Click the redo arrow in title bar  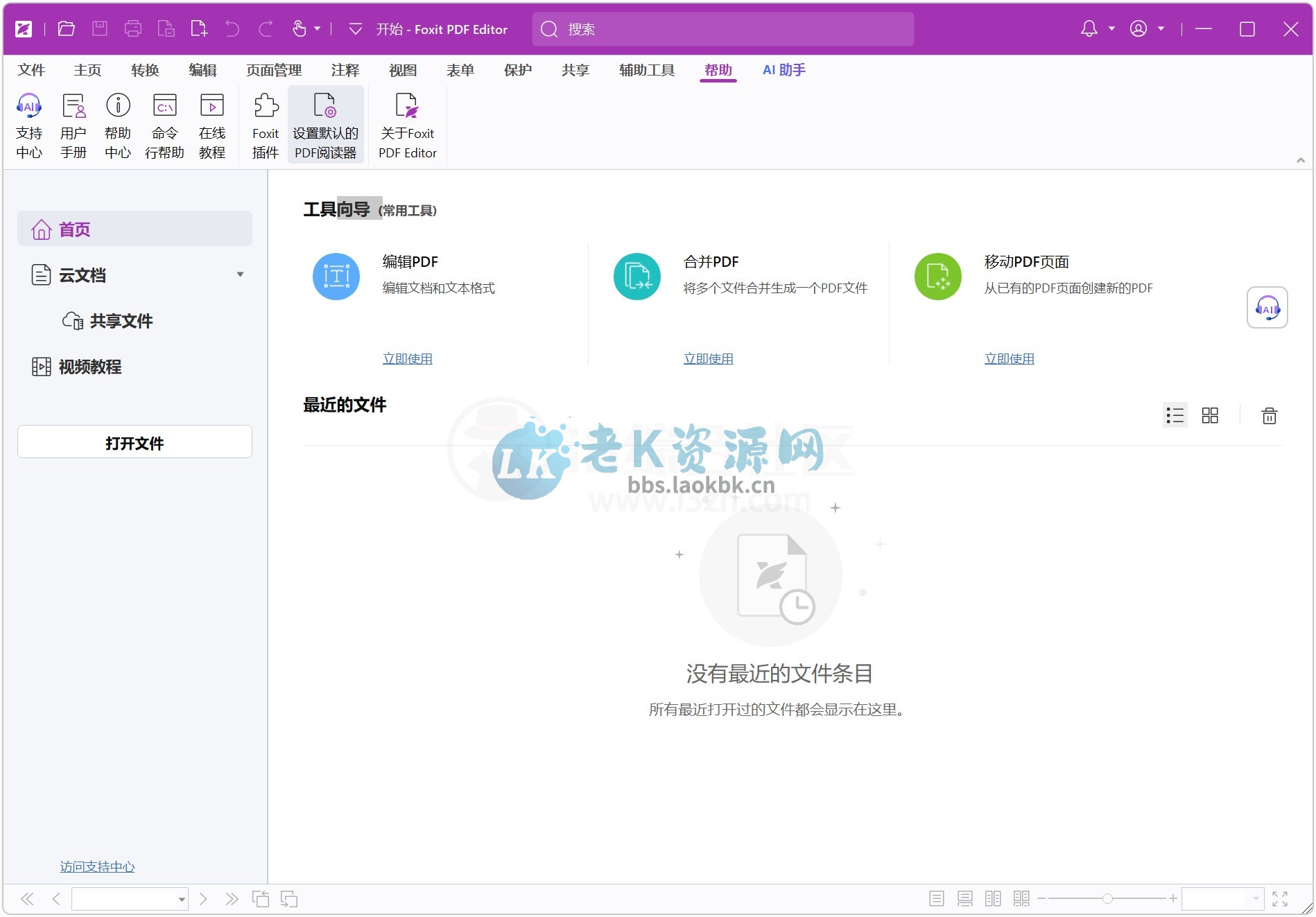[x=266, y=28]
